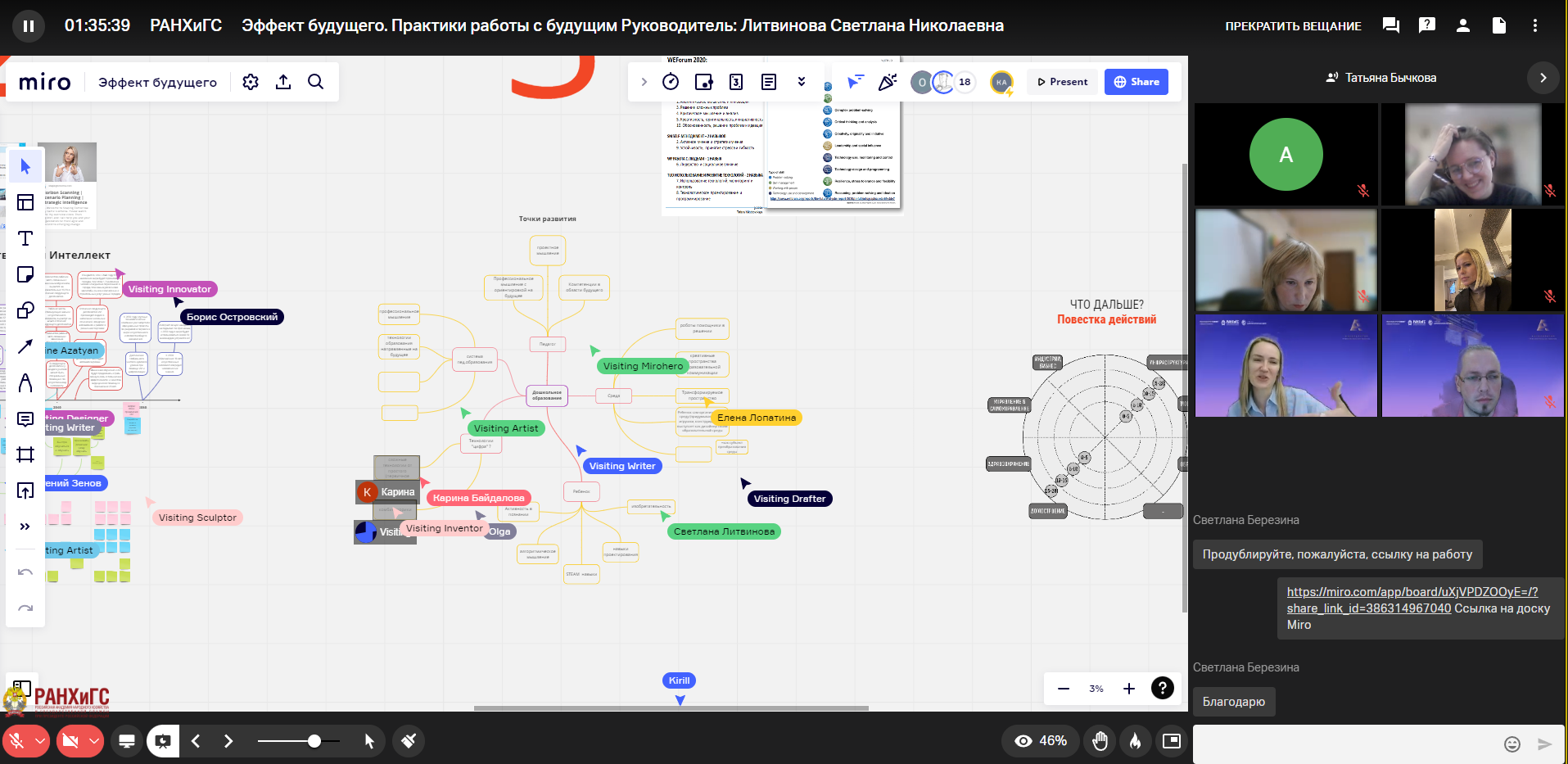
Task: Expand camera options dropdown arrow
Action: tap(94, 741)
